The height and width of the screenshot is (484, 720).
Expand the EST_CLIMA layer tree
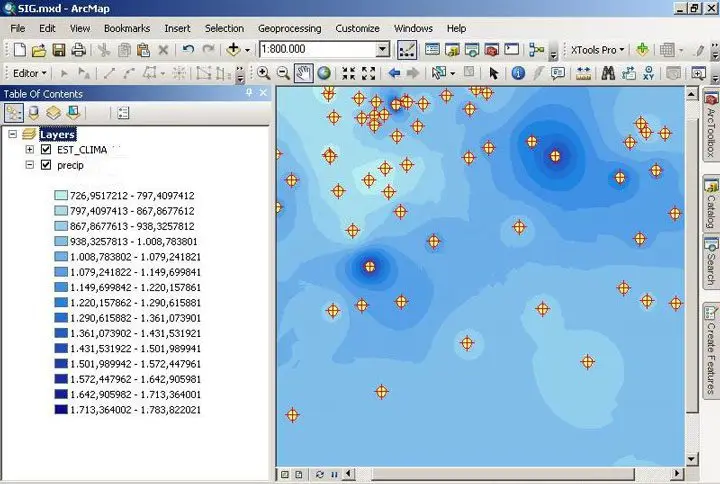point(30,150)
